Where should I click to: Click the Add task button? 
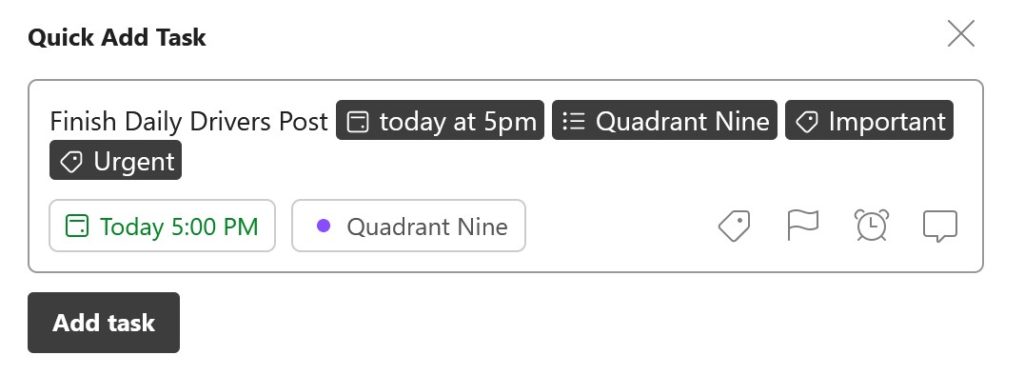click(103, 323)
